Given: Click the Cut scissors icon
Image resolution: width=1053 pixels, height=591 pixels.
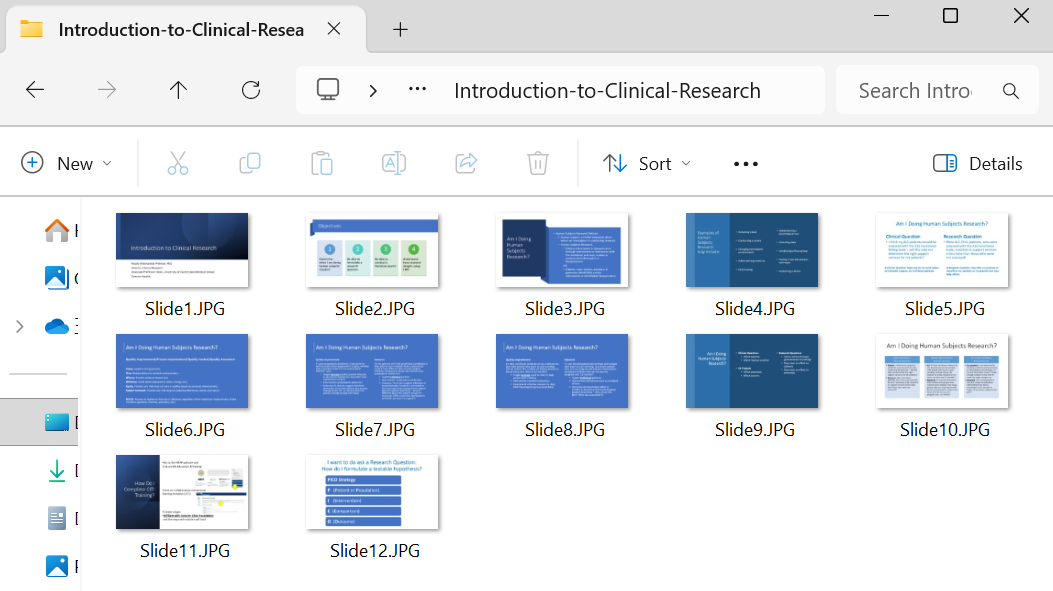Looking at the screenshot, I should [x=178, y=163].
